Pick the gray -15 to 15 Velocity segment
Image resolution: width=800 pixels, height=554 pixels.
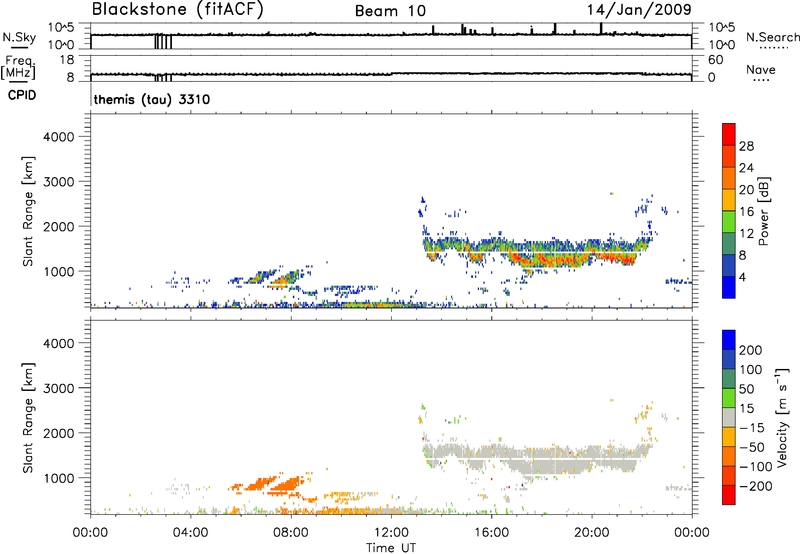[x=729, y=417]
